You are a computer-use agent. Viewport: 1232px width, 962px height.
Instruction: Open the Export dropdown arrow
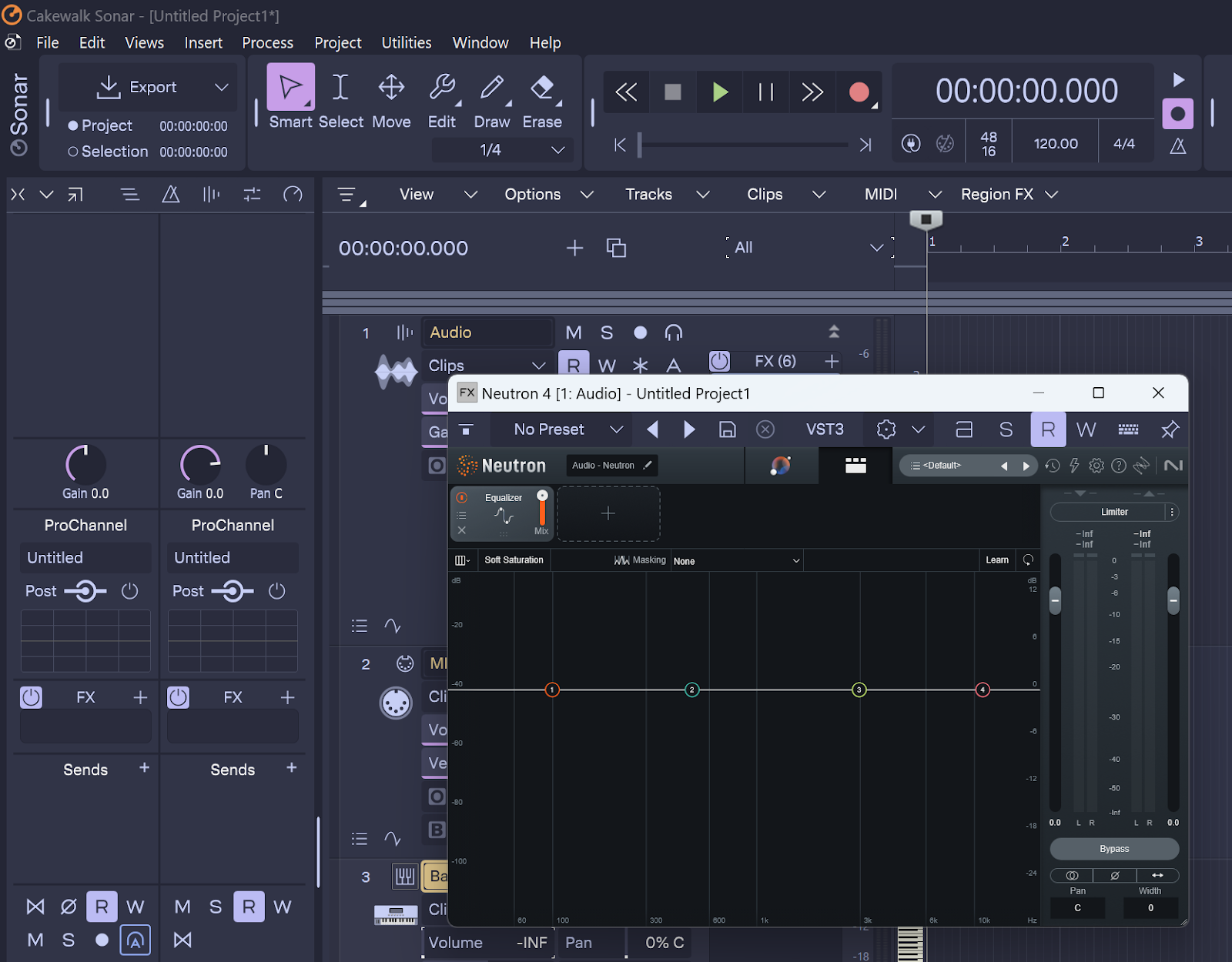[x=222, y=87]
